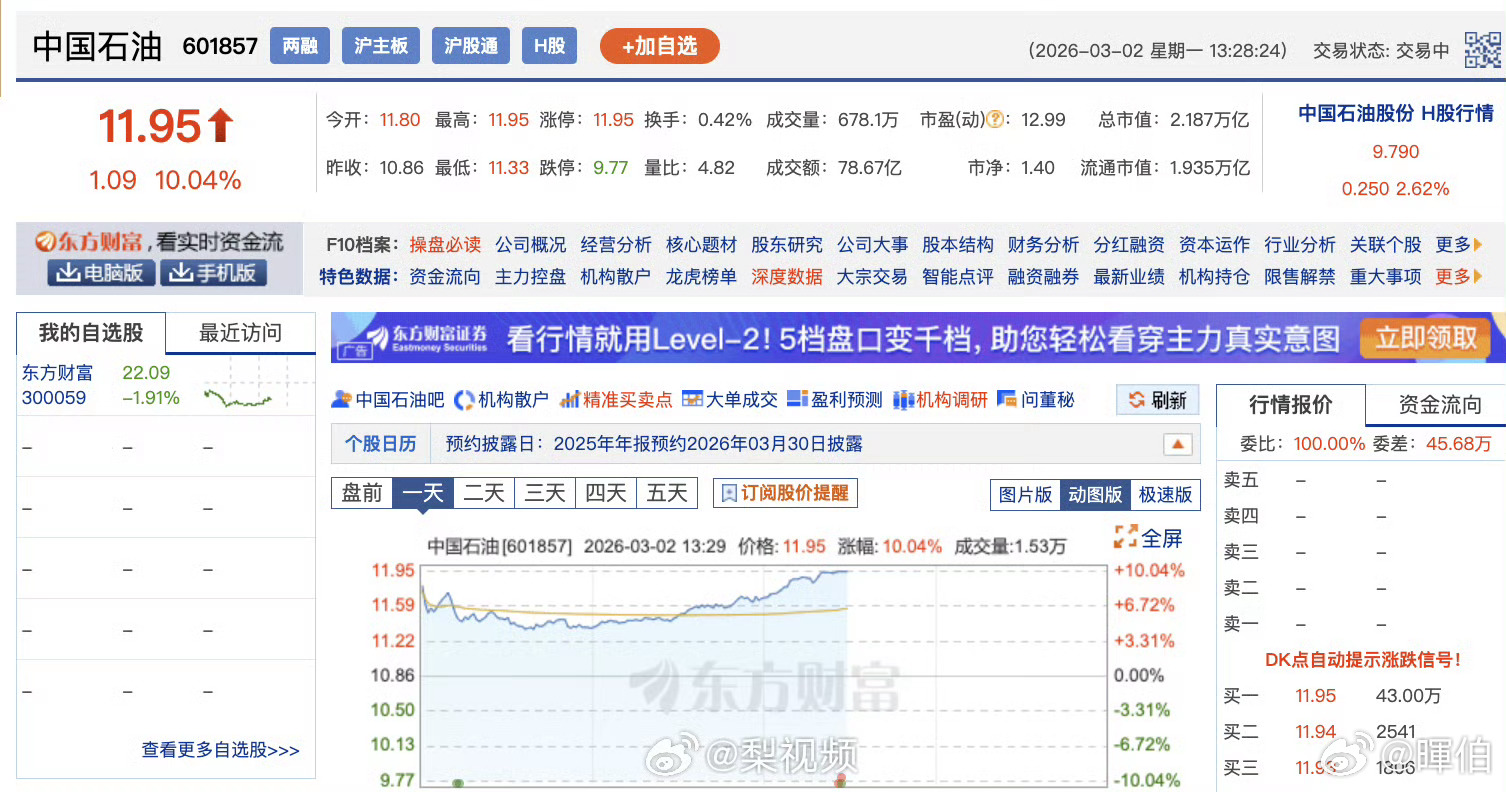Switch to 我的自选股 tab
This screenshot has width=1506, height=792.
tap(91, 333)
